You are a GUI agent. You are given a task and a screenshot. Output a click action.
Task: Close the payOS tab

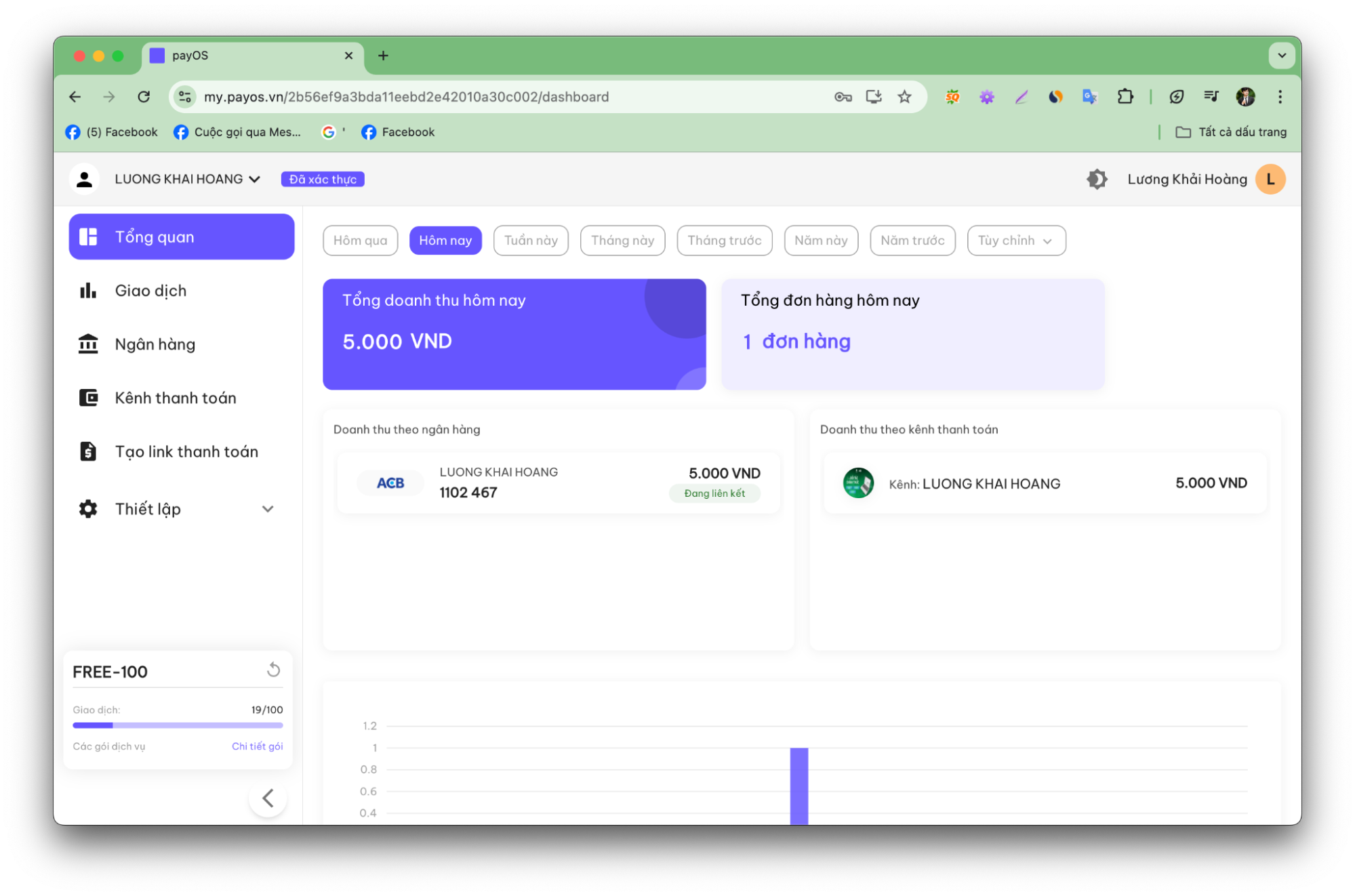click(x=348, y=56)
